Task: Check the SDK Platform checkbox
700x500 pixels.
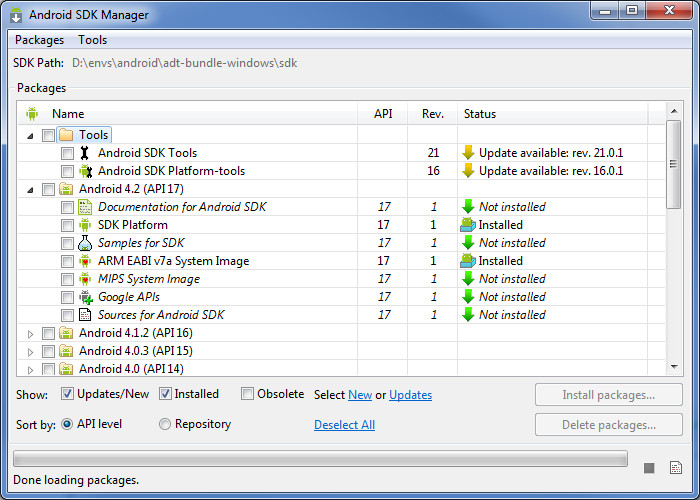Action: pos(67,225)
